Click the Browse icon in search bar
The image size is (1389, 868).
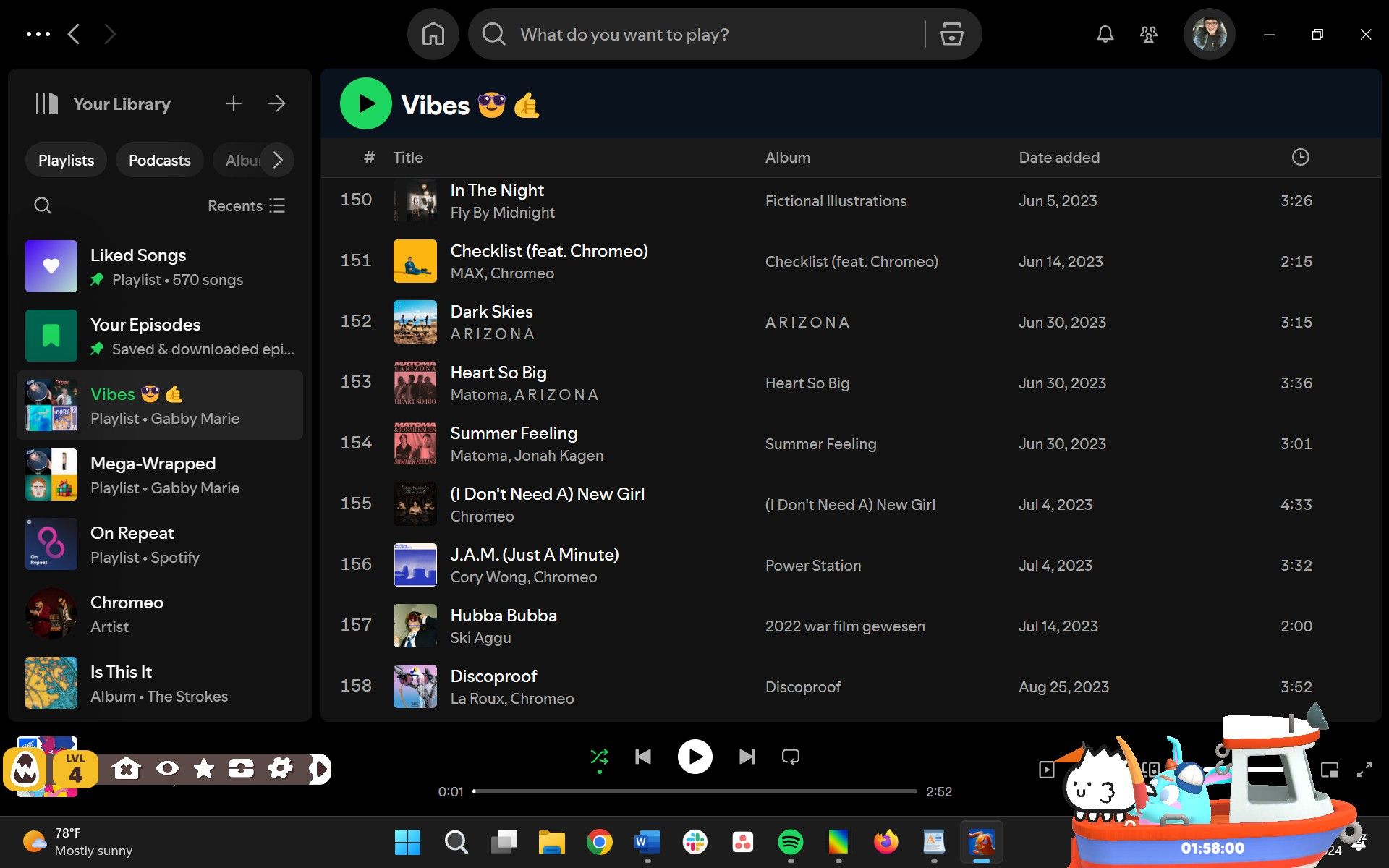[x=951, y=34]
